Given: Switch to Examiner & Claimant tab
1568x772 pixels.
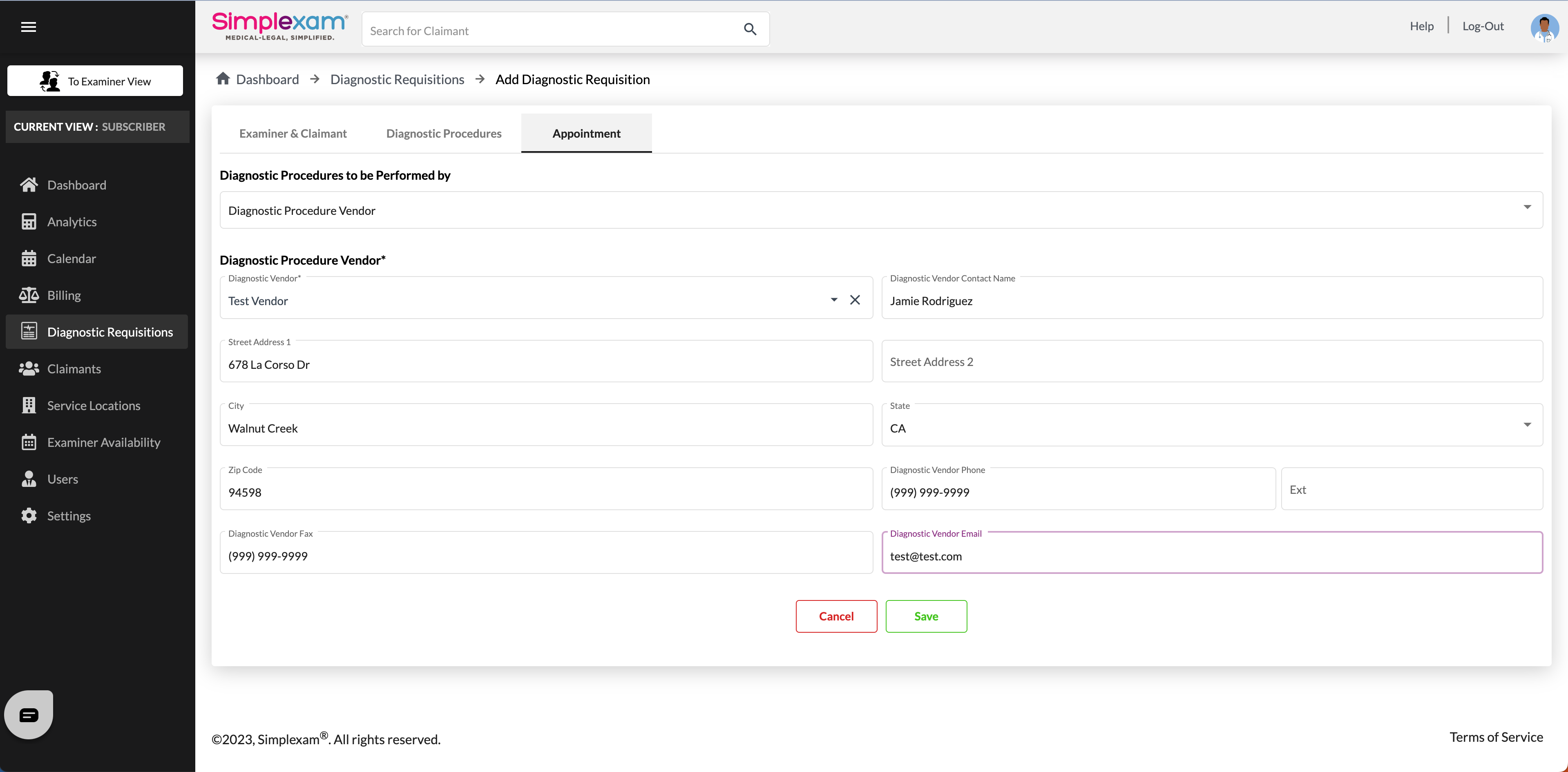Looking at the screenshot, I should pyautogui.click(x=293, y=133).
